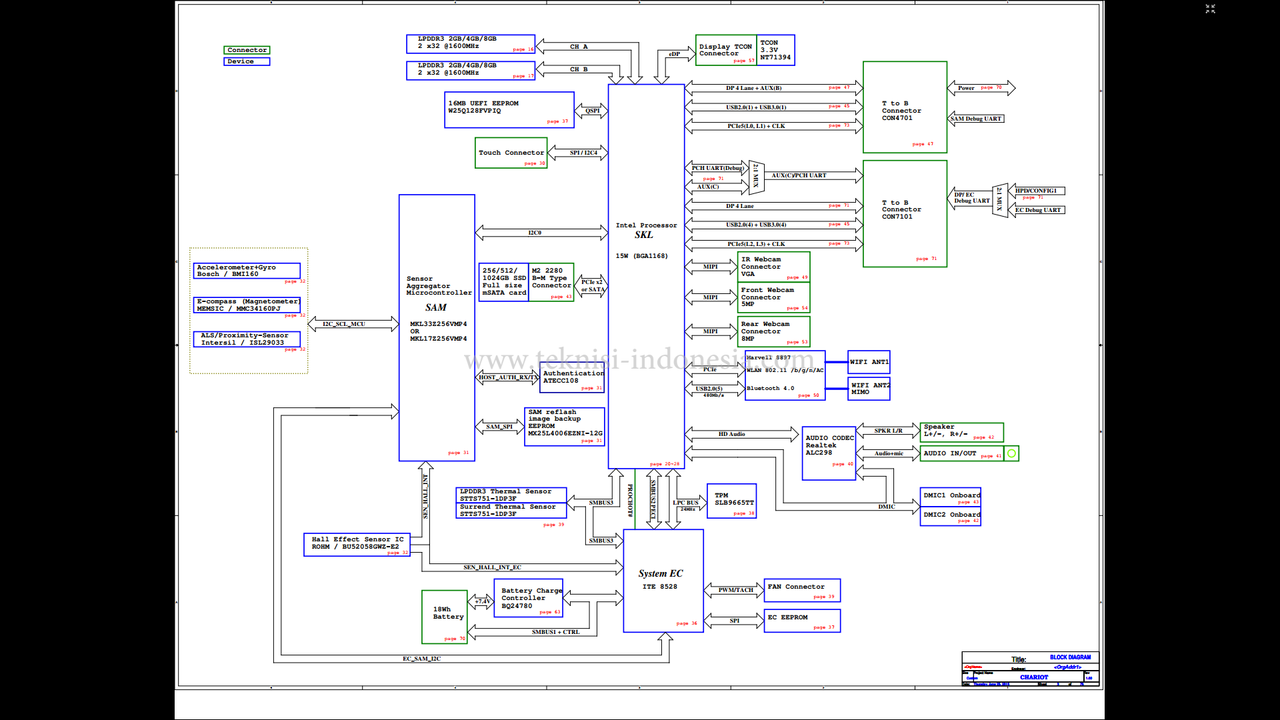Click the 256/512/1024GB SSD mSATA card block

point(504,282)
